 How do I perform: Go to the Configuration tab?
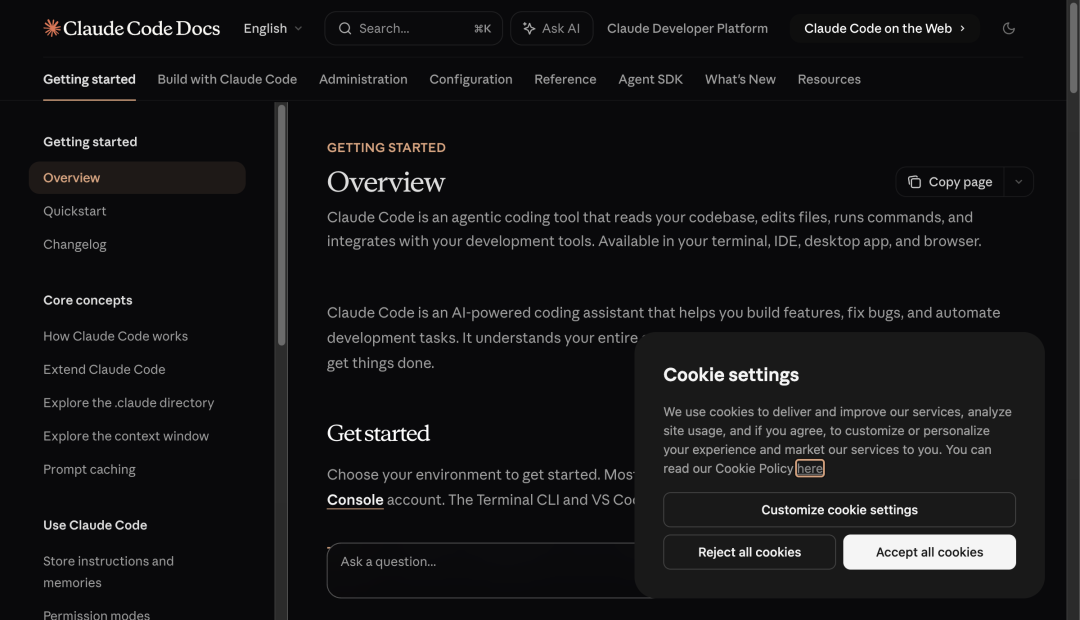click(471, 79)
